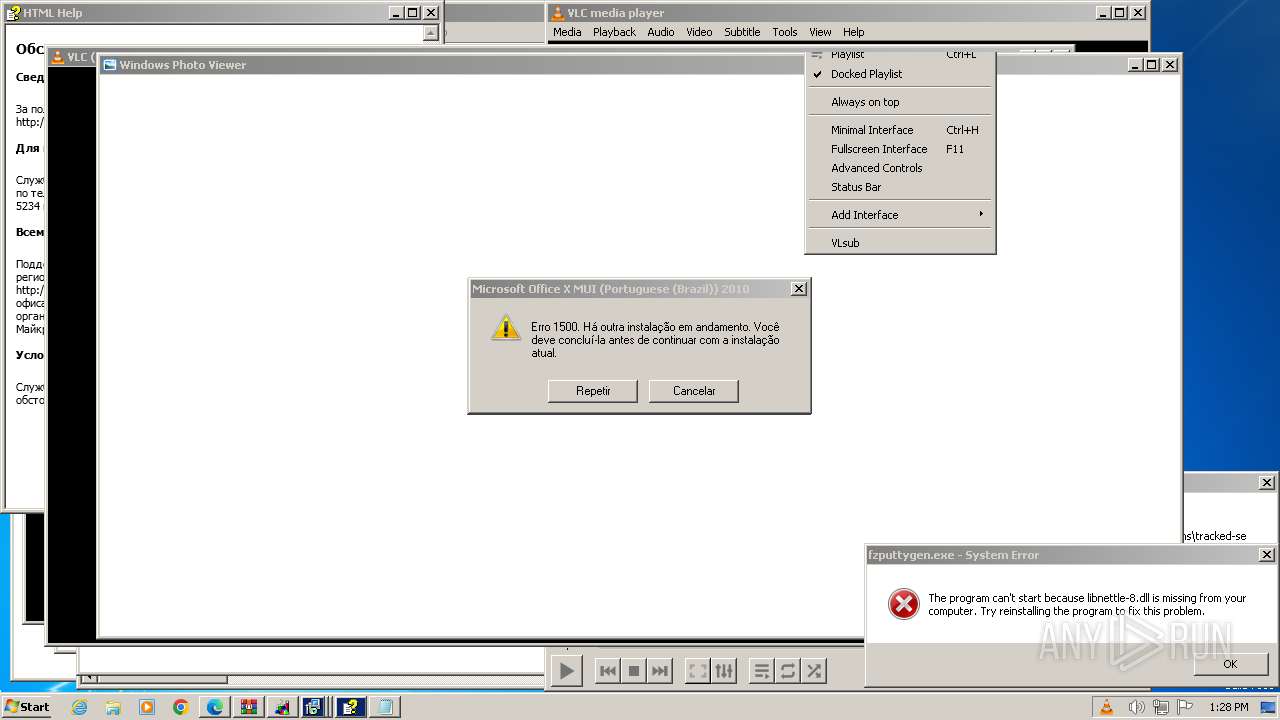Open Windows Explorer folder from taskbar
The height and width of the screenshot is (720, 1280).
(113, 707)
